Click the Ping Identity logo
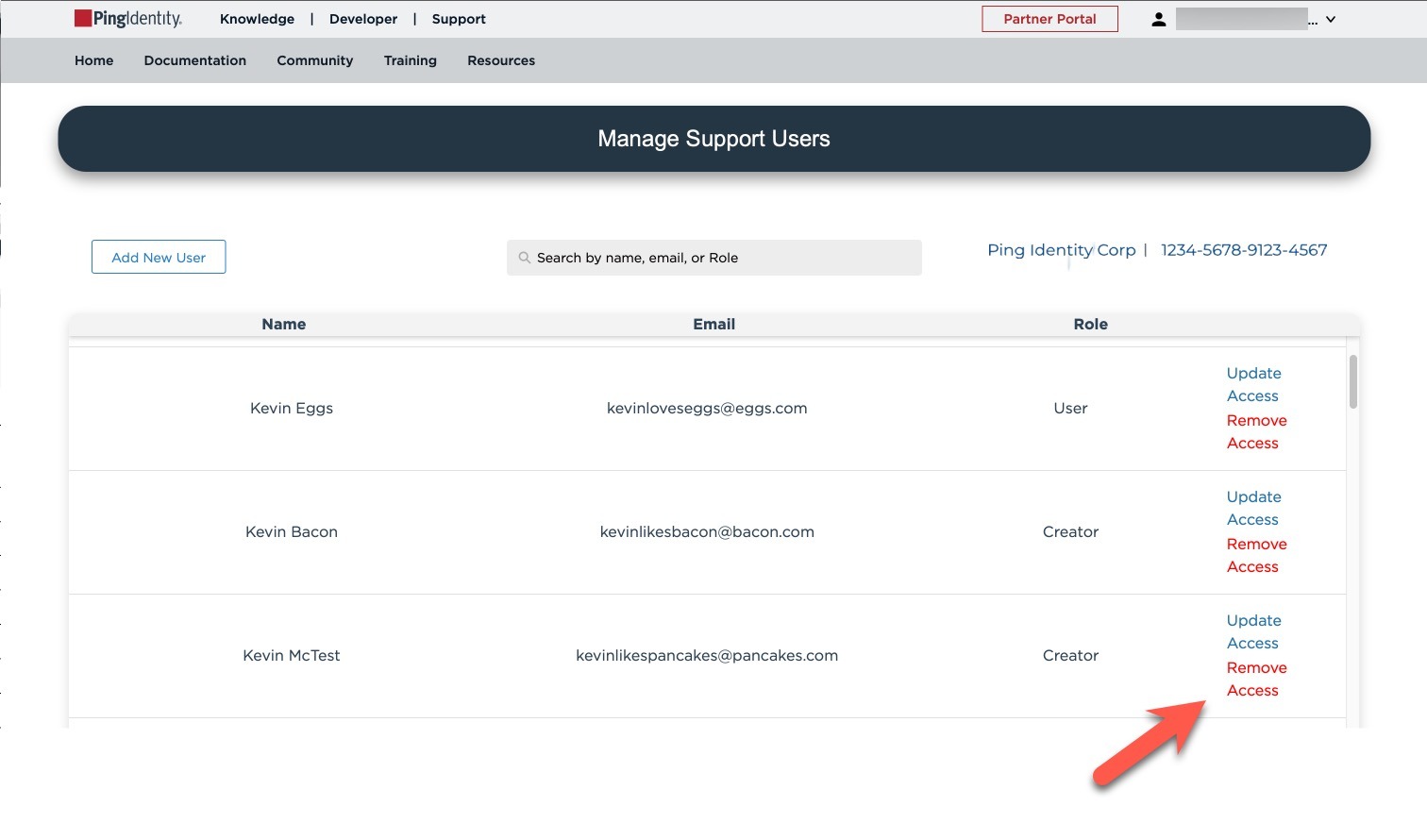Screen dimensions: 1427x840 pyautogui.click(x=128, y=19)
